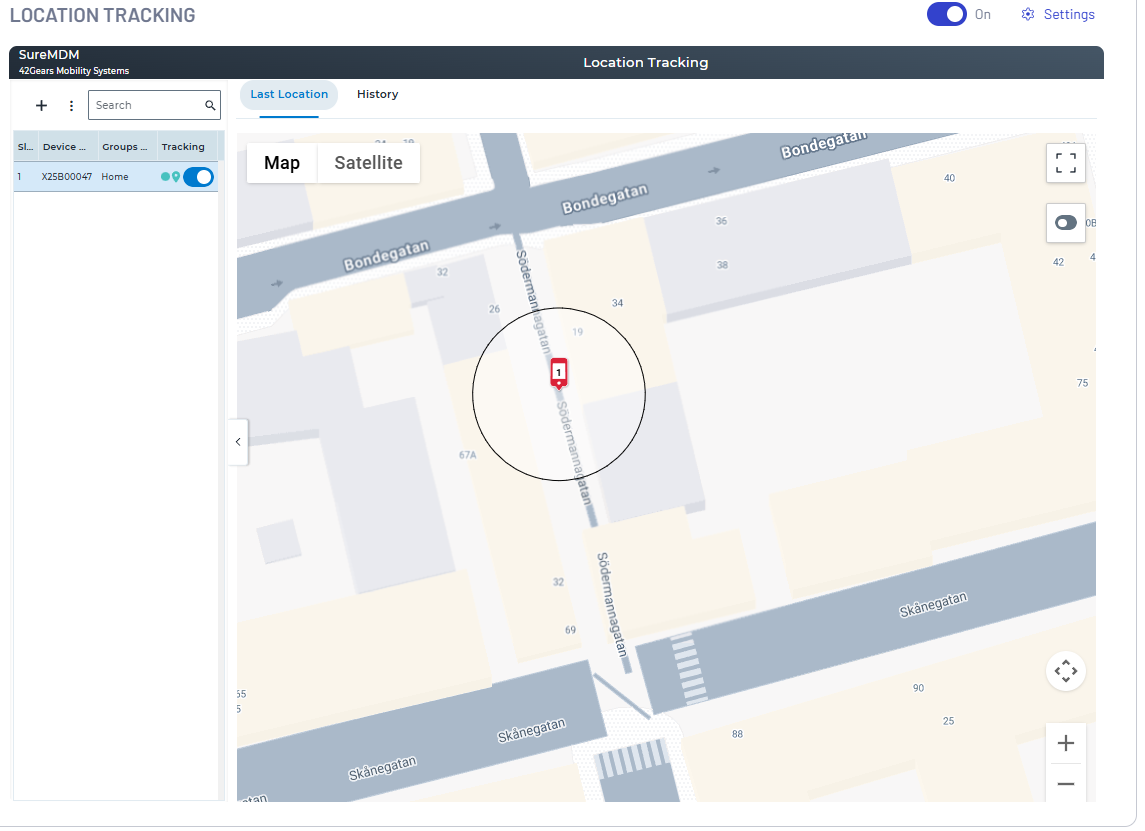Focus the device Search input field
The image size is (1145, 831).
click(154, 105)
